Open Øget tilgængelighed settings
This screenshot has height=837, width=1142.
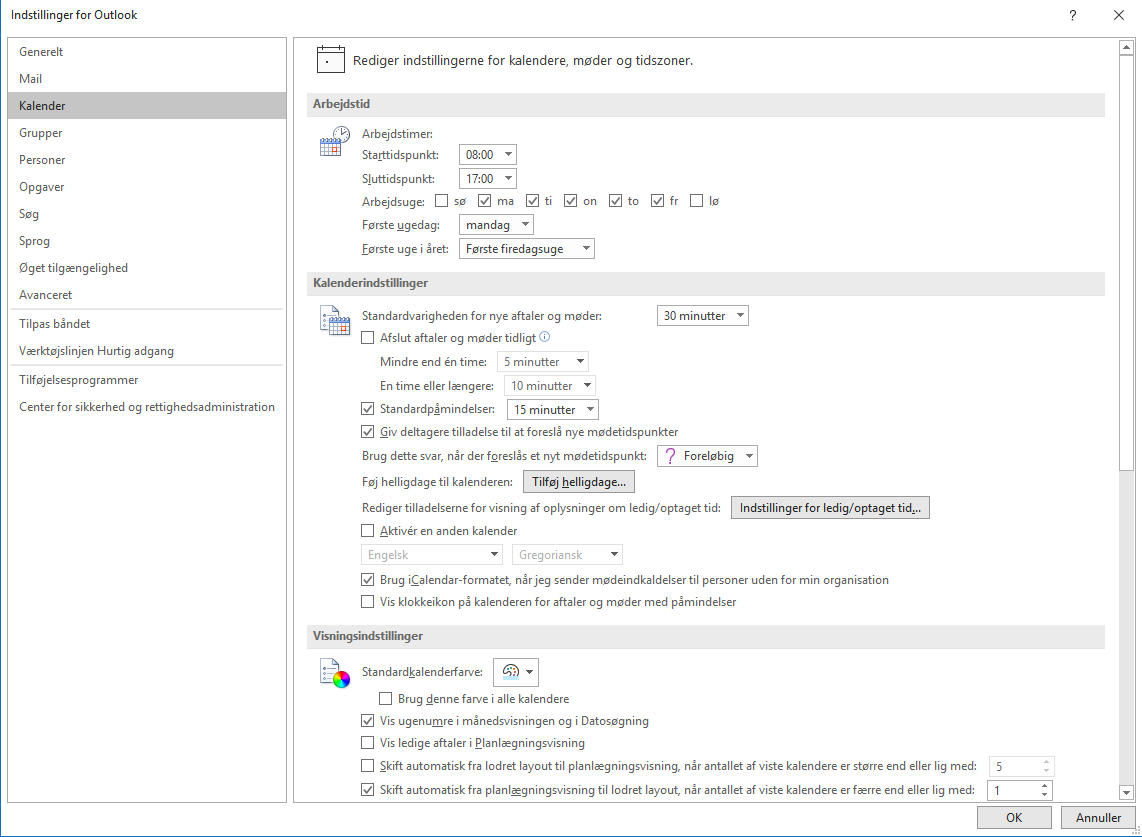click(146, 267)
